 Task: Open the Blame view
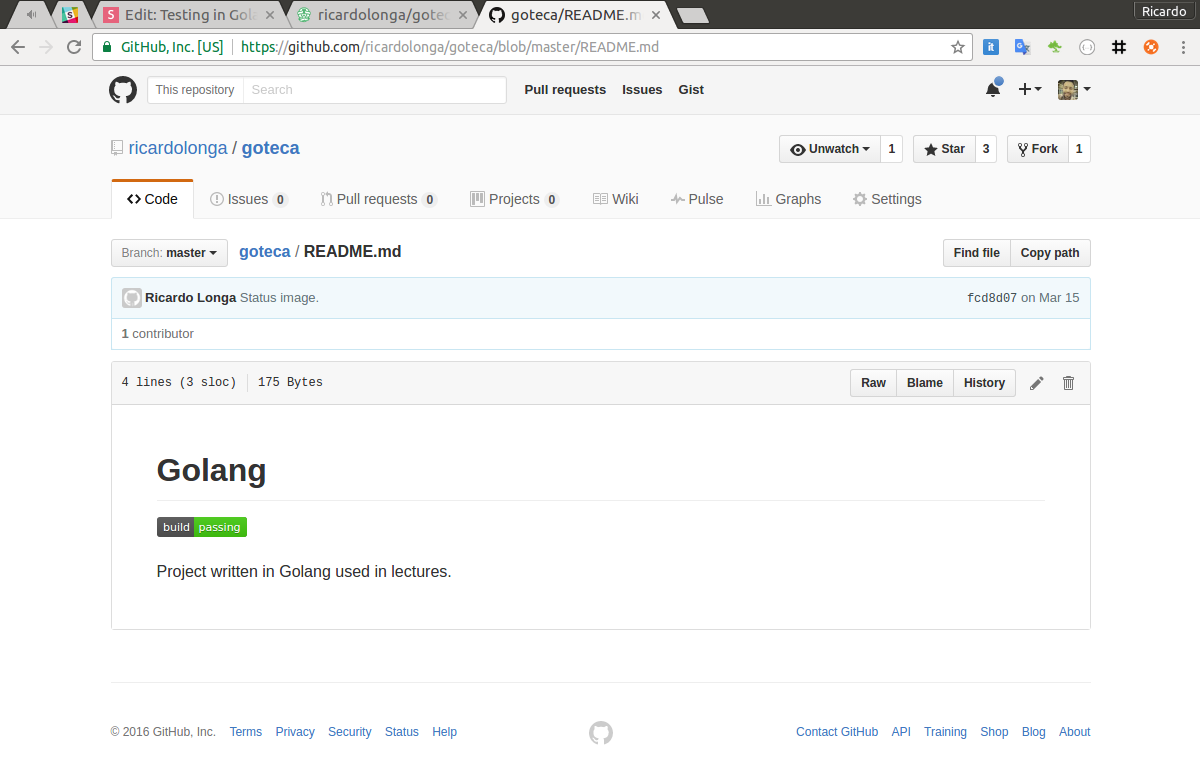tap(925, 383)
